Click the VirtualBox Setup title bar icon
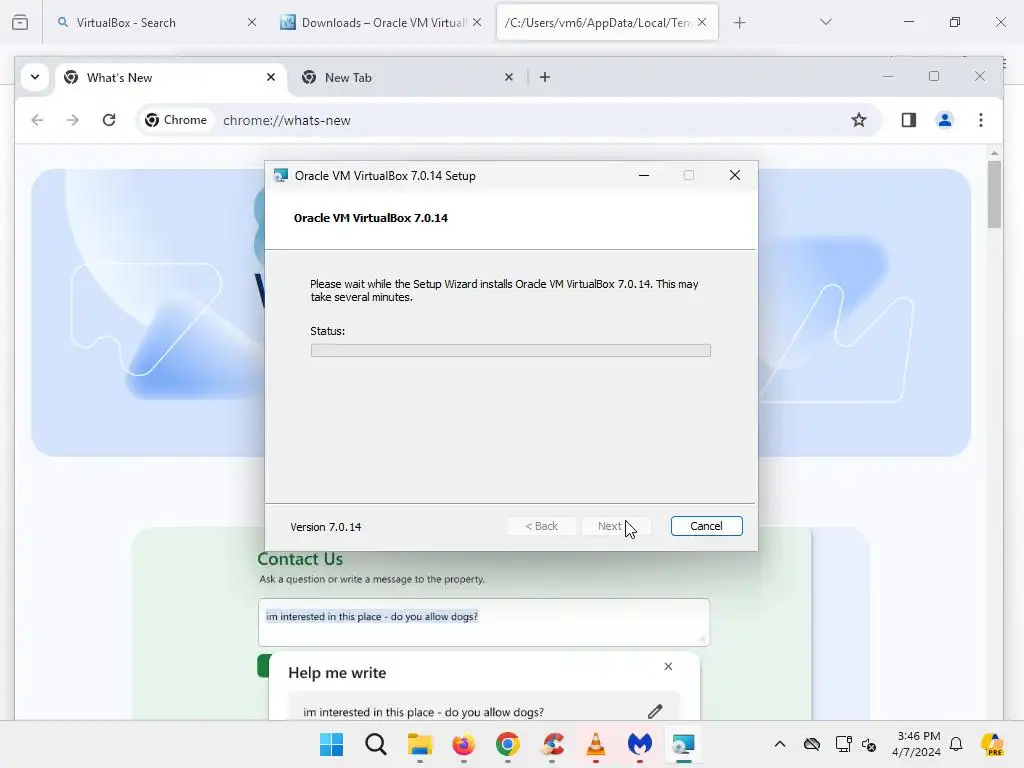Viewport: 1024px width, 768px height. [x=281, y=176]
